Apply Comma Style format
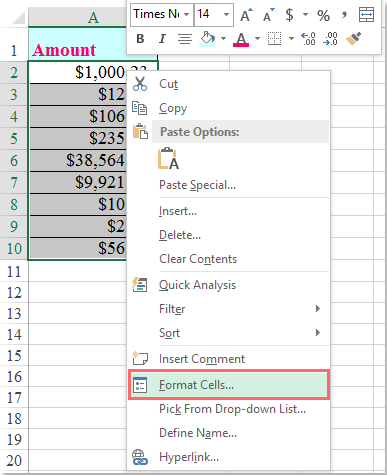 pos(344,15)
